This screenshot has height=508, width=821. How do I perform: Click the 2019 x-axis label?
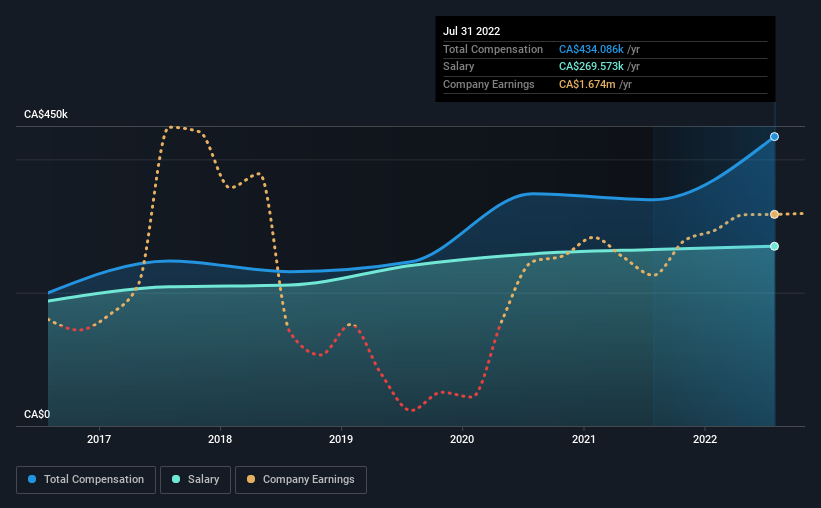click(341, 439)
